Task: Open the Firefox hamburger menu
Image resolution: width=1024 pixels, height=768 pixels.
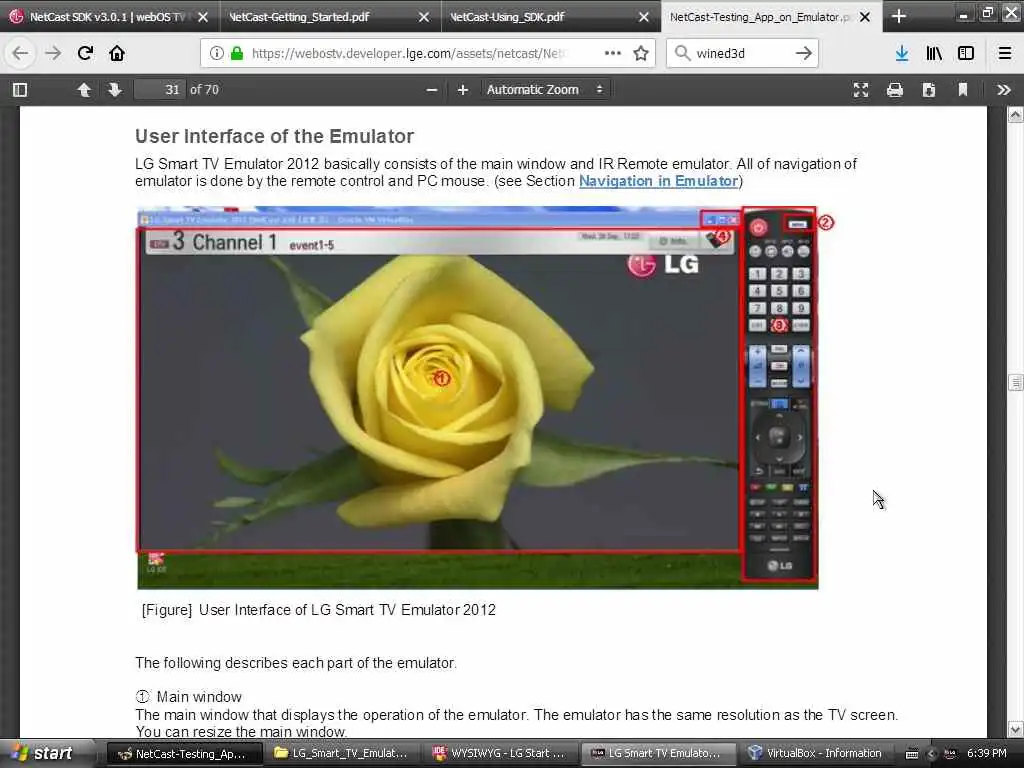Action: pyautogui.click(x=1005, y=54)
